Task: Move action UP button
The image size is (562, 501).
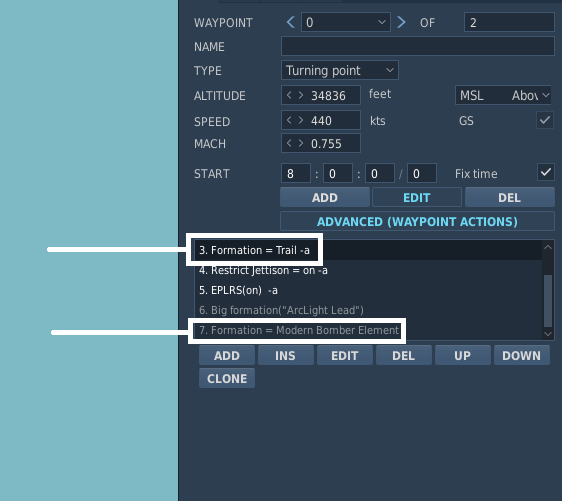Action: [x=463, y=356]
